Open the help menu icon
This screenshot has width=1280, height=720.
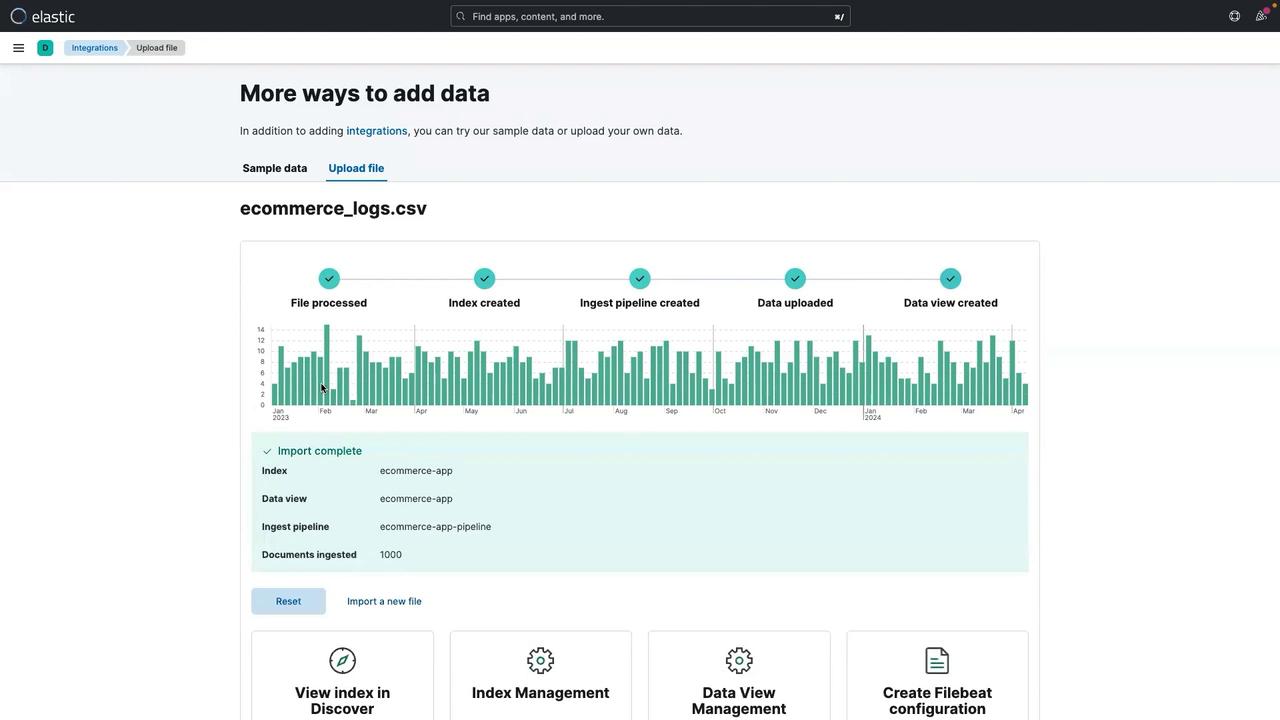pyautogui.click(x=1234, y=16)
